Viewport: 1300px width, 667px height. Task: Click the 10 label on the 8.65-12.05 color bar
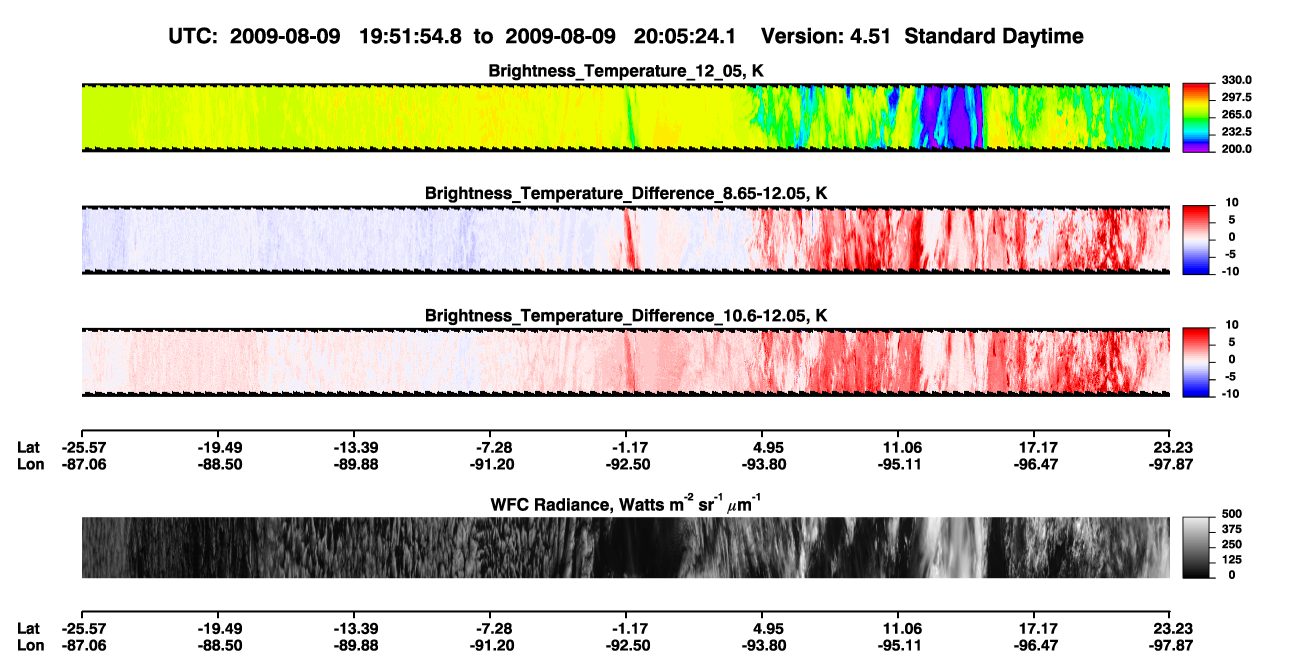(1232, 203)
